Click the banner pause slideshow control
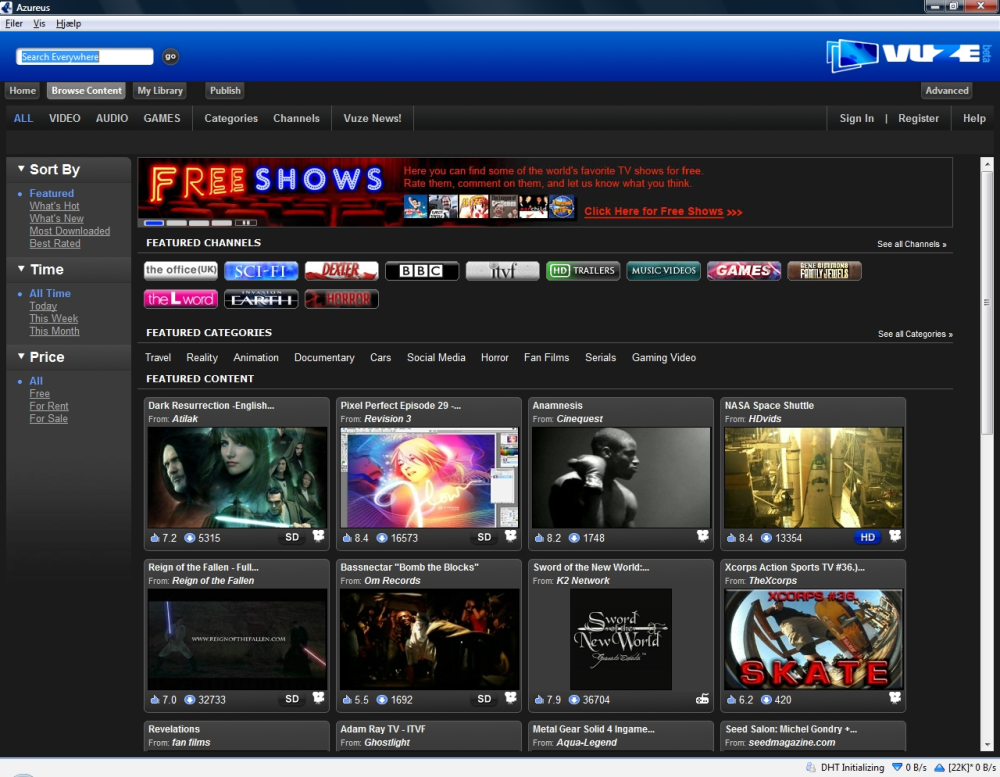 point(246,223)
